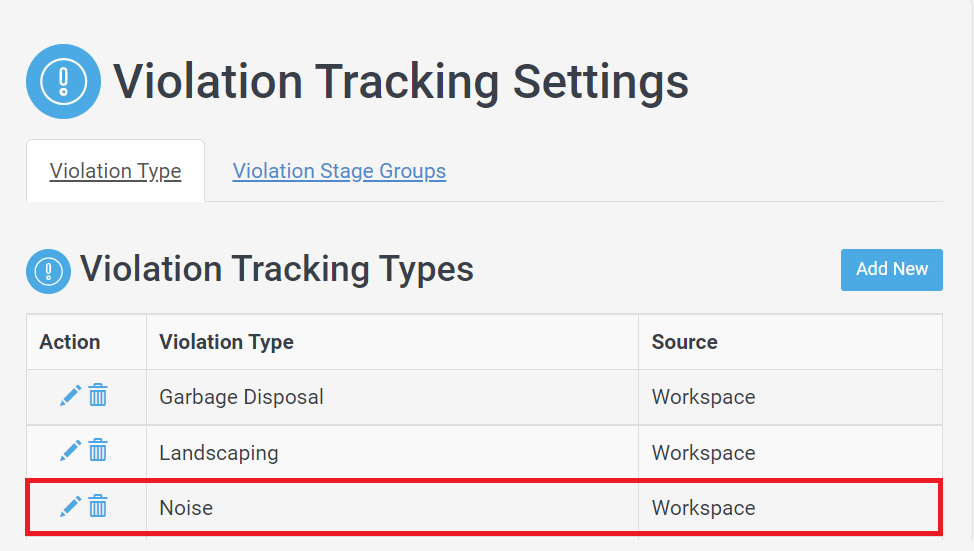Image resolution: width=974 pixels, height=551 pixels.
Task: Edit the Garbage Disposal violation type
Action: [70, 395]
